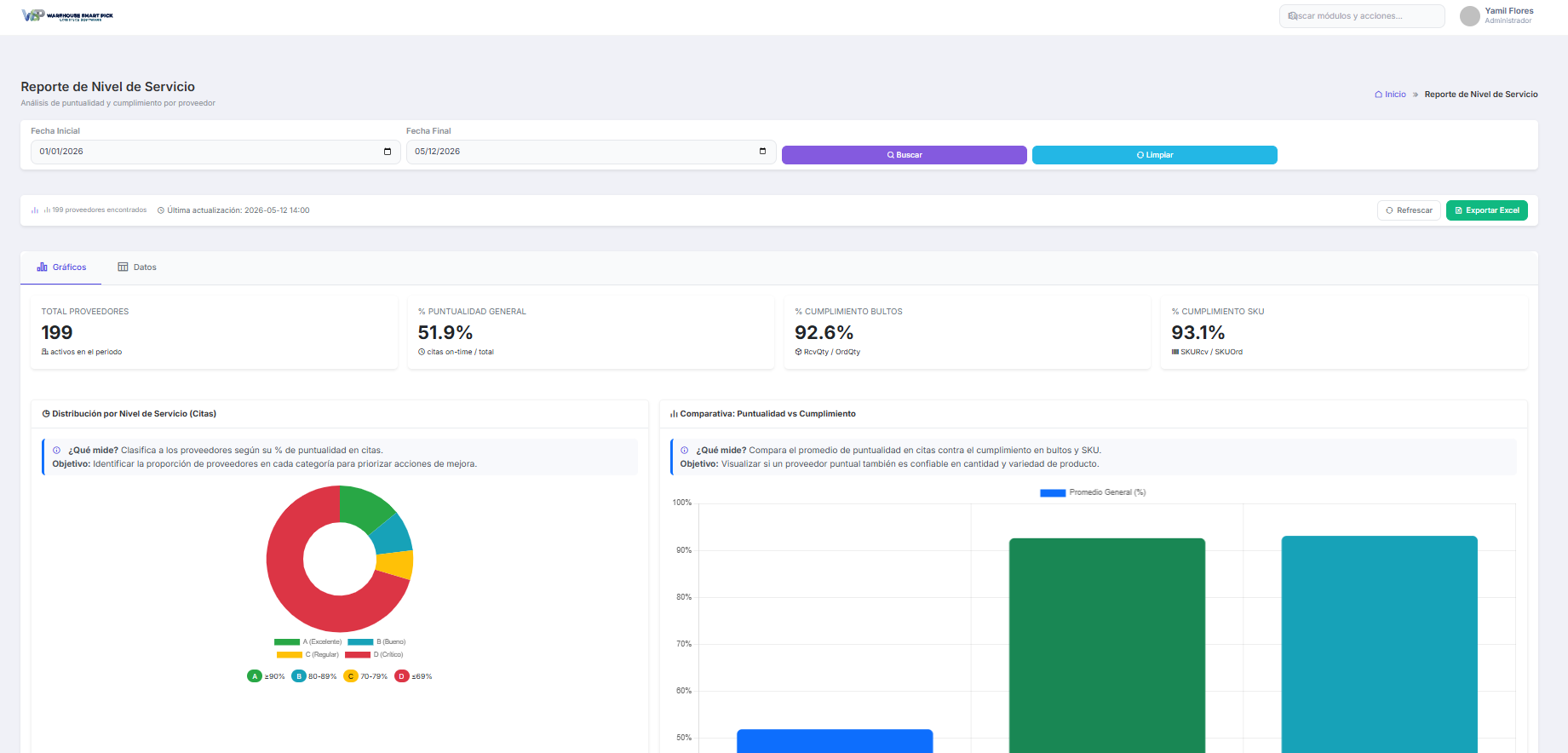The height and width of the screenshot is (753, 1568).
Task: Click the yellow donut chart segment
Action: (396, 564)
